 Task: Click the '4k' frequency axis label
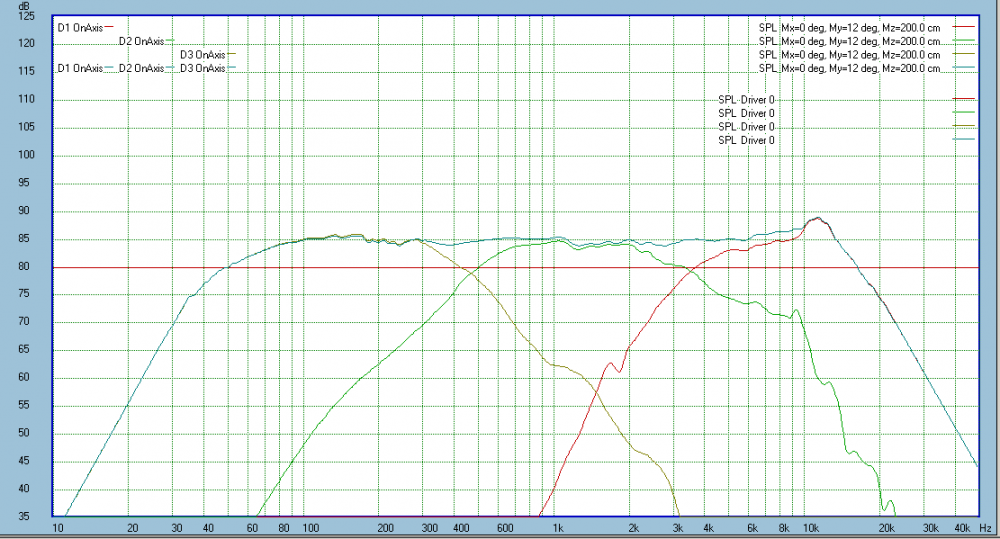coord(709,528)
